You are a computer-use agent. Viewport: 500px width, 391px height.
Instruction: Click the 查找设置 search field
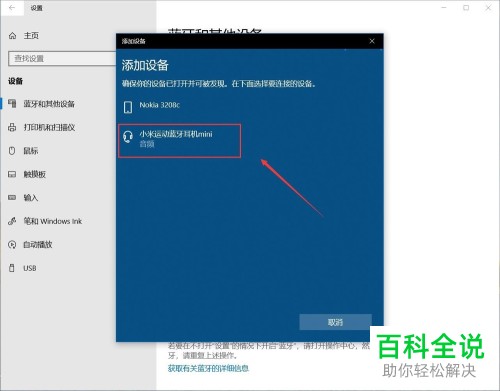tap(63, 59)
